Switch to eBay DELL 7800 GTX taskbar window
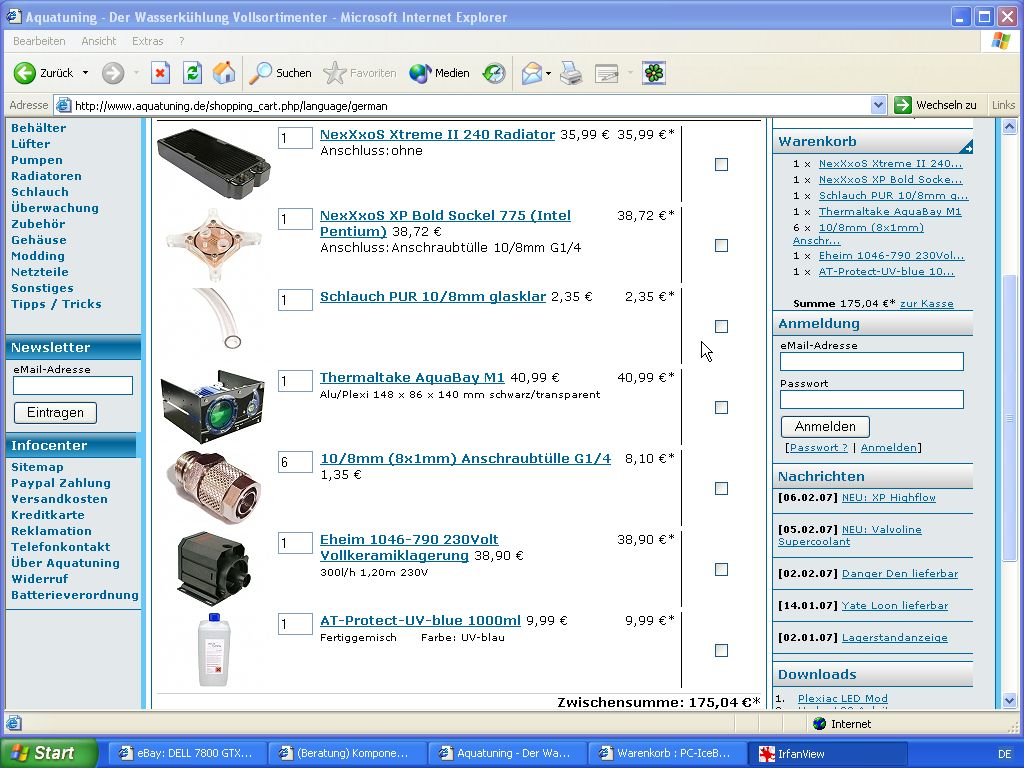Viewport: 1024px width, 768px height. pos(187,753)
